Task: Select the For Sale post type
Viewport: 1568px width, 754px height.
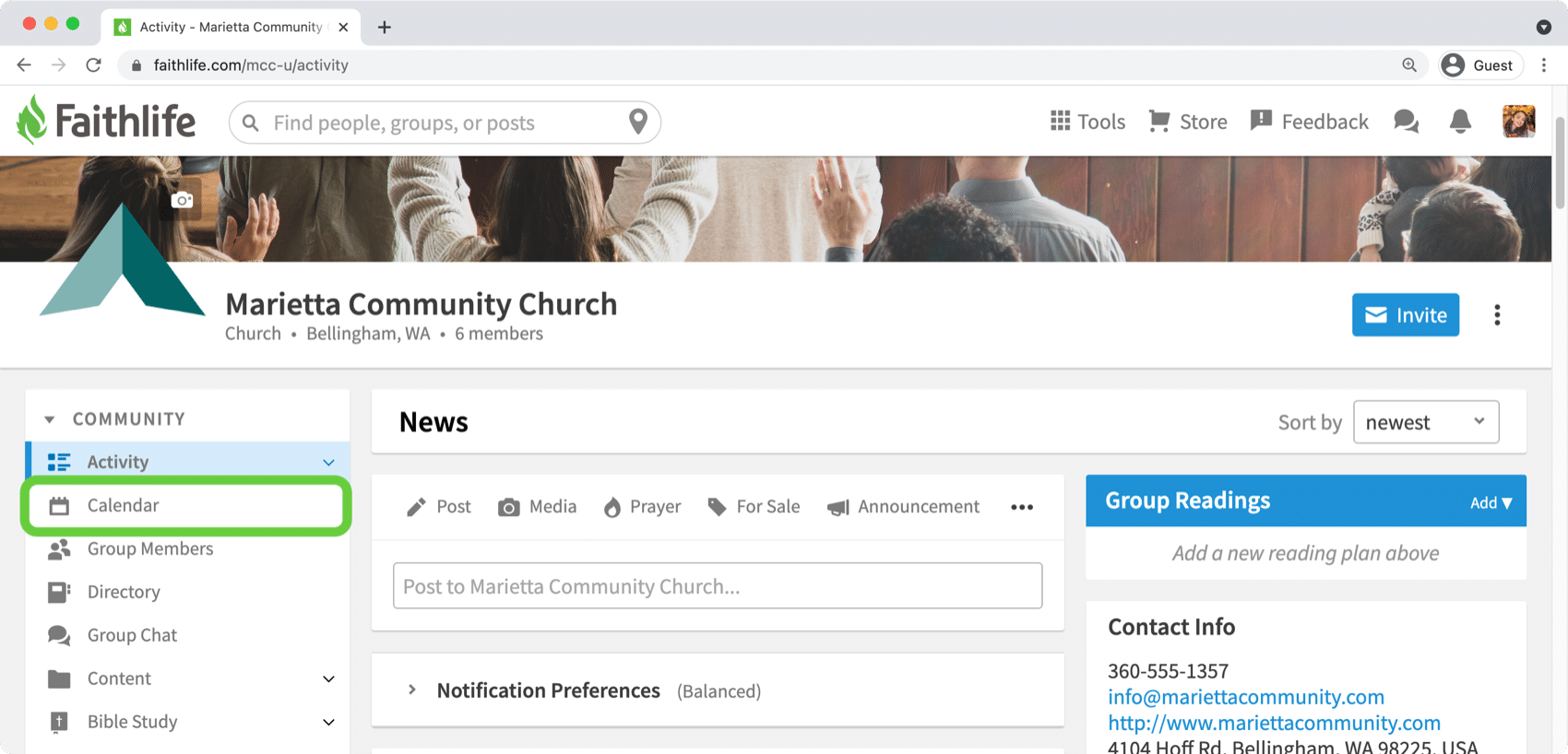Action: (754, 507)
